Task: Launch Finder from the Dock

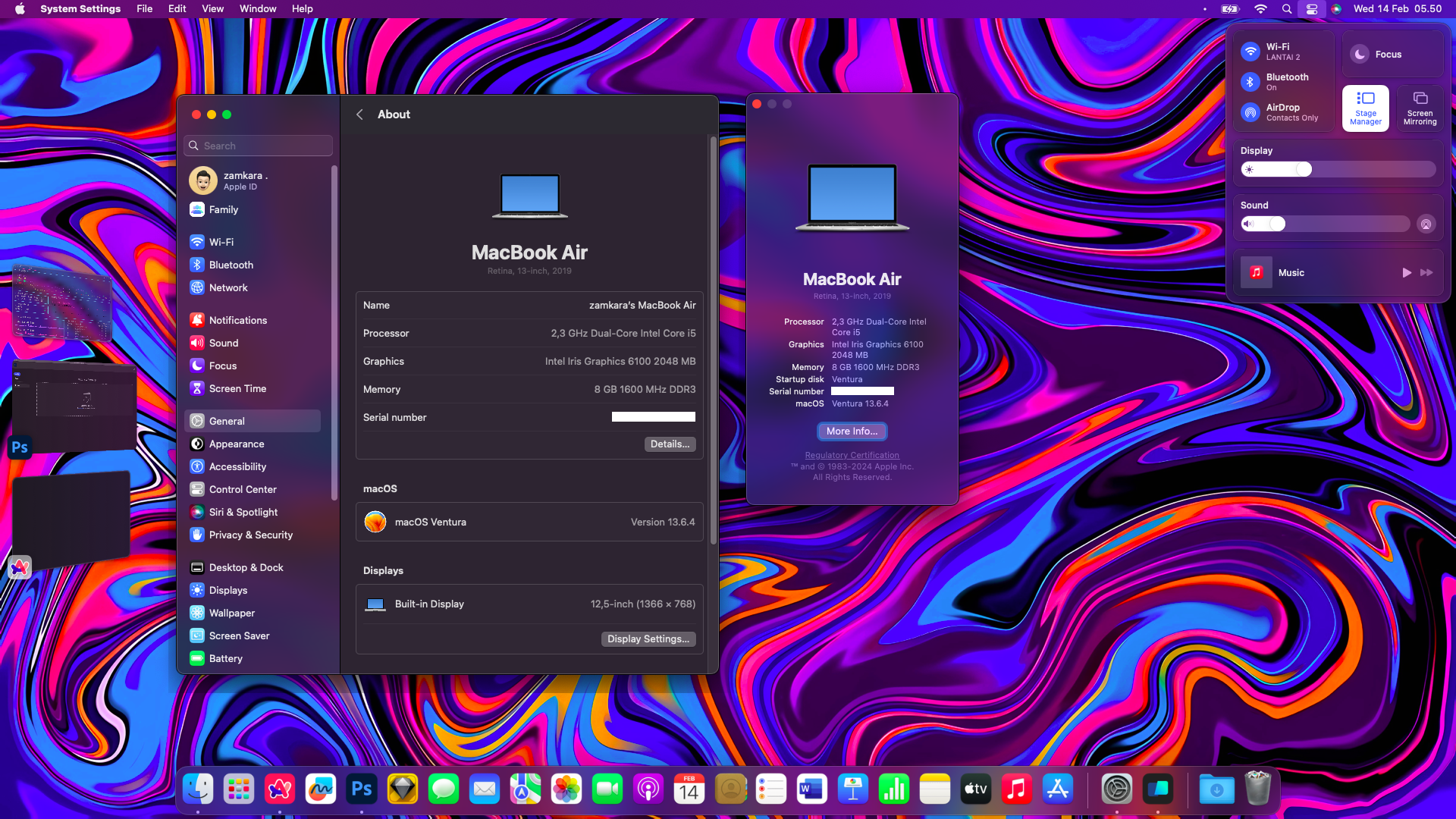Action: click(198, 789)
